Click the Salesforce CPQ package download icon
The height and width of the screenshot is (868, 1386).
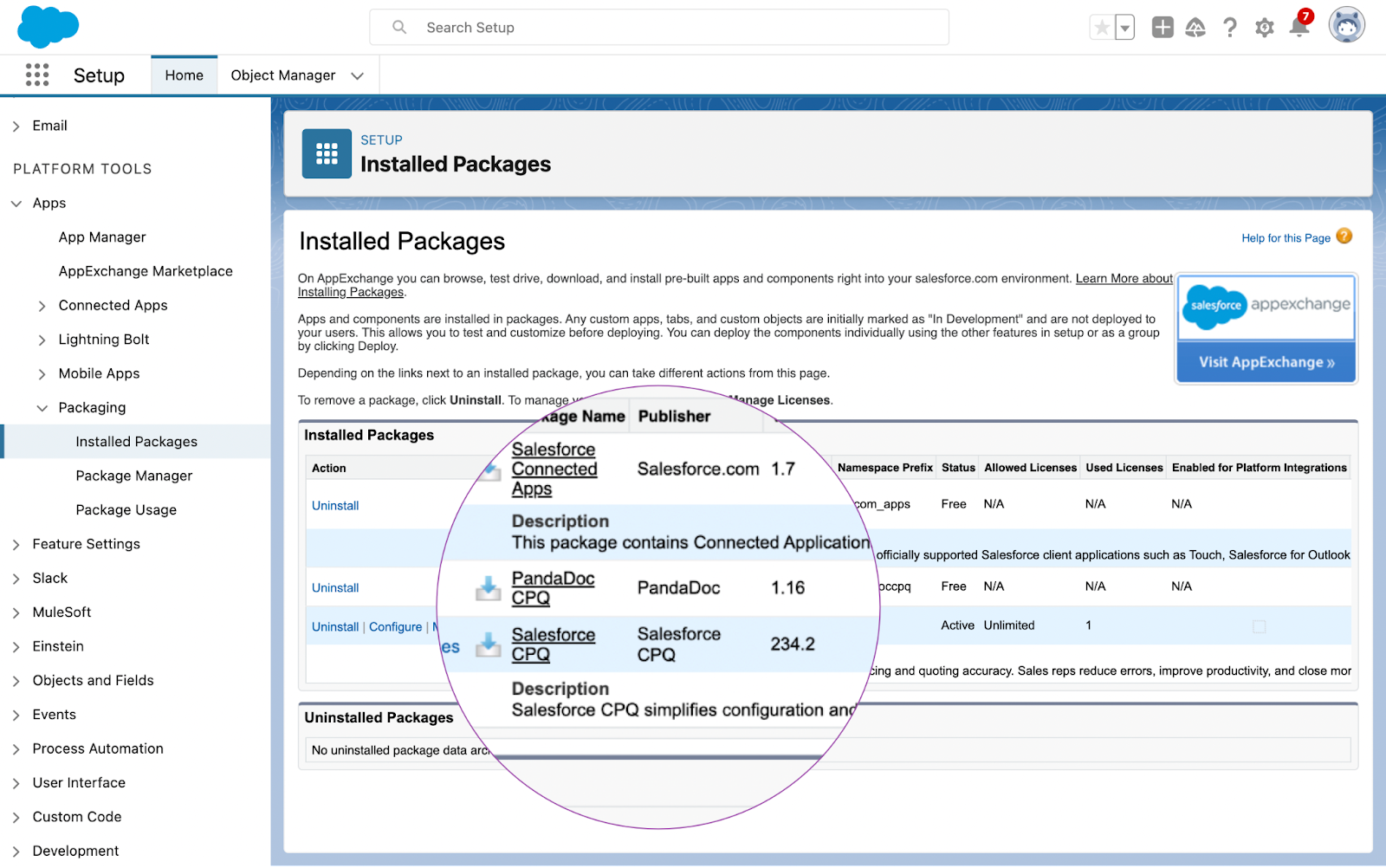click(489, 645)
